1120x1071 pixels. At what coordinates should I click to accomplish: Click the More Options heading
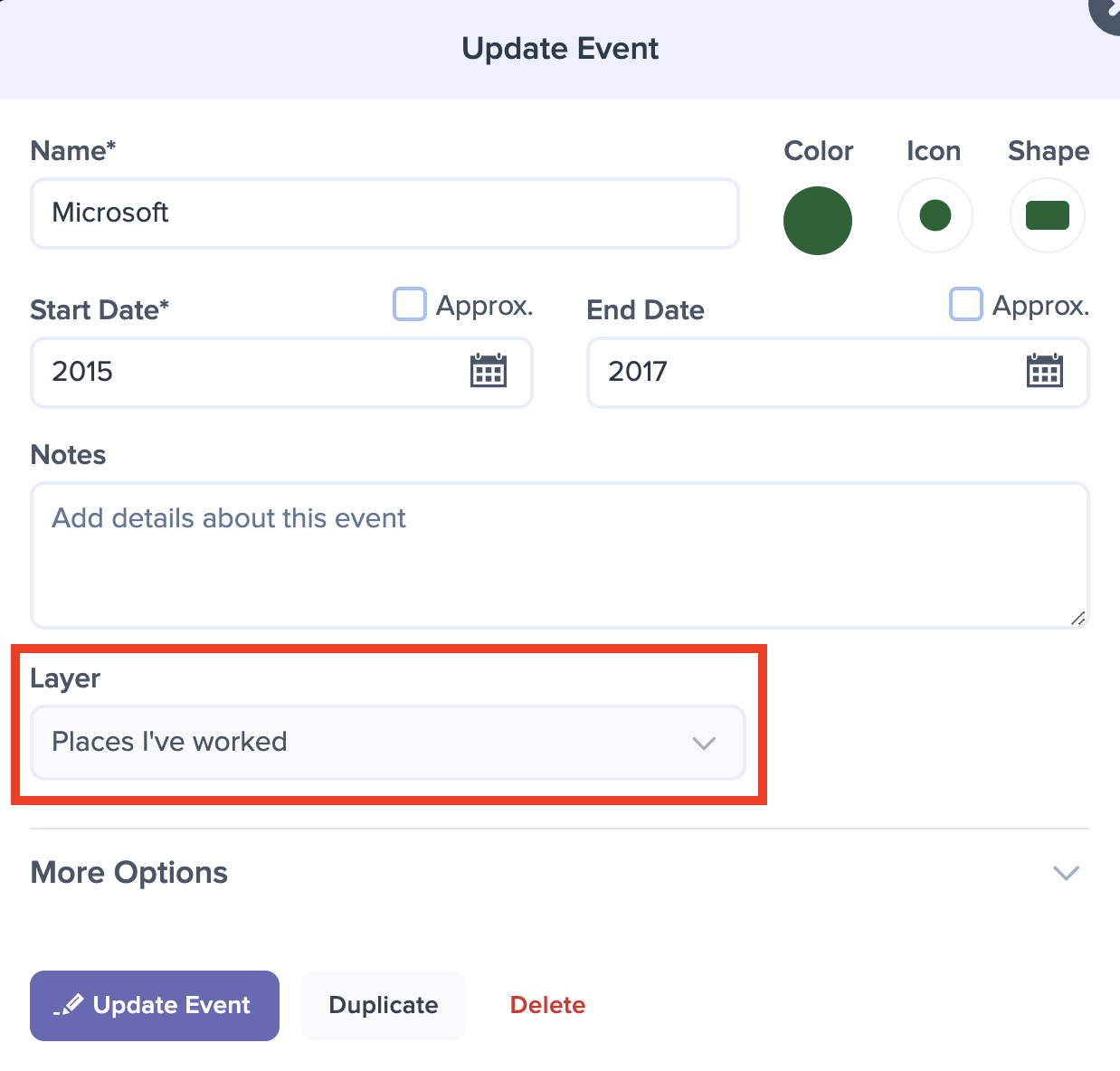[128, 873]
